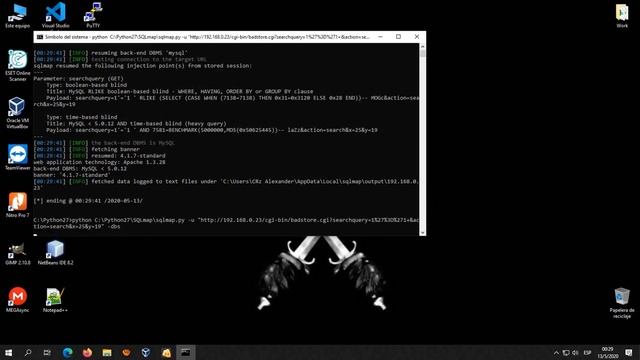Open the network status tray icon
This screenshot has height=360, width=640.
[566, 353]
